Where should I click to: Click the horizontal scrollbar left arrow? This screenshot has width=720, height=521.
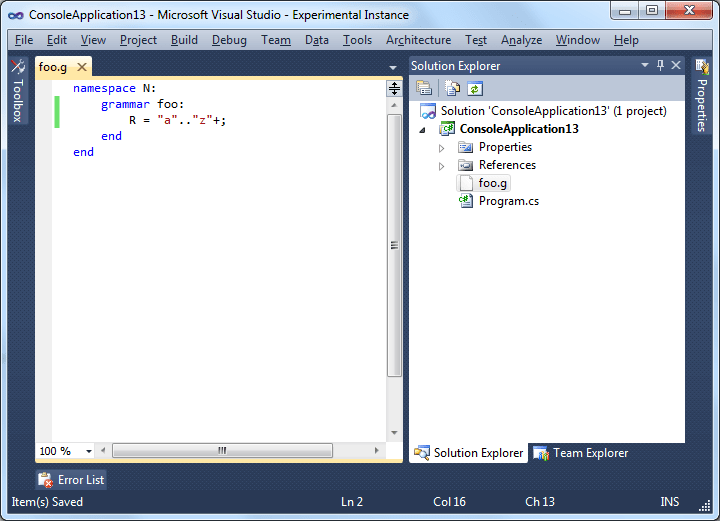pos(103,451)
